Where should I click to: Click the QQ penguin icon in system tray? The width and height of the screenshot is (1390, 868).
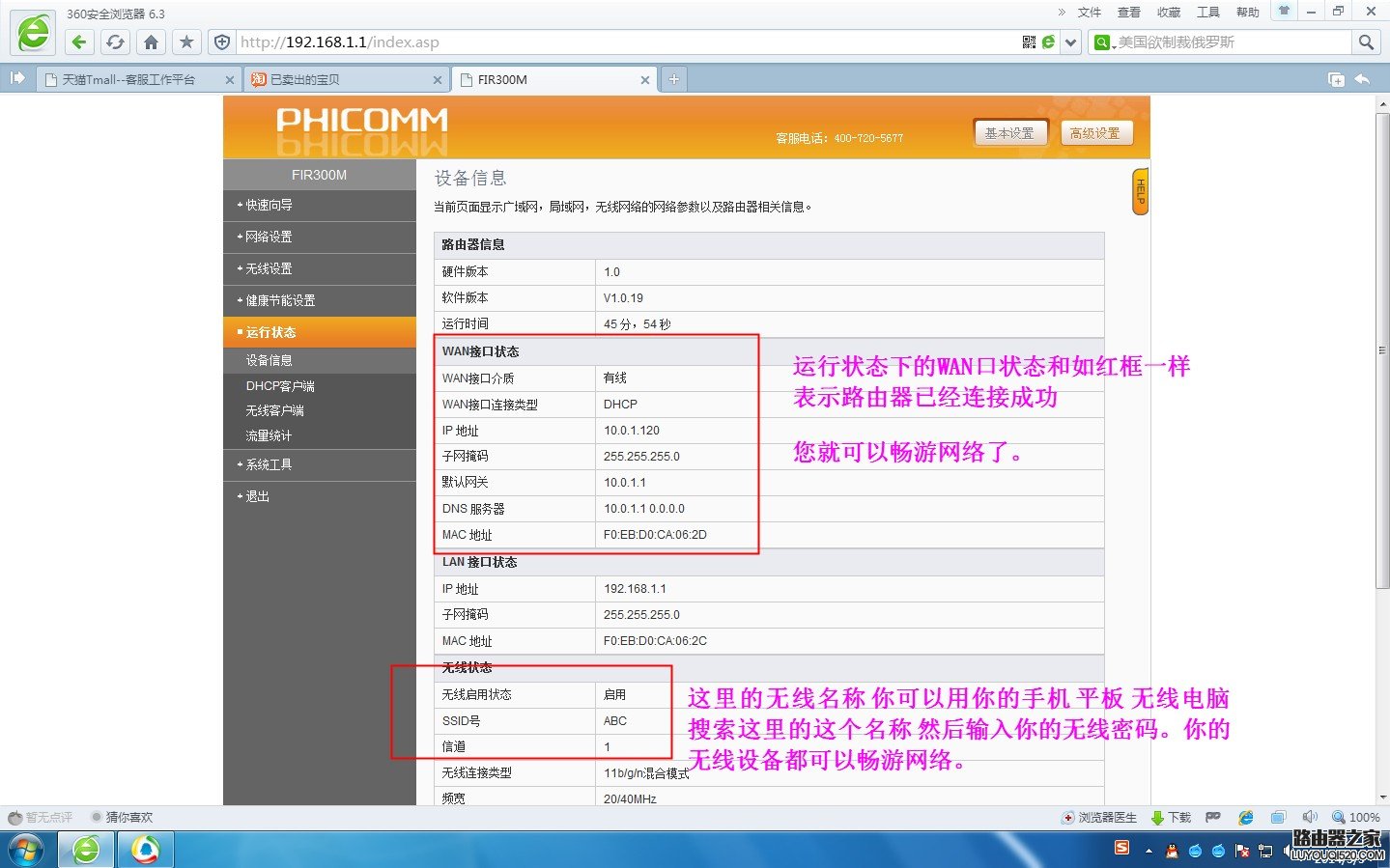pos(1171,851)
